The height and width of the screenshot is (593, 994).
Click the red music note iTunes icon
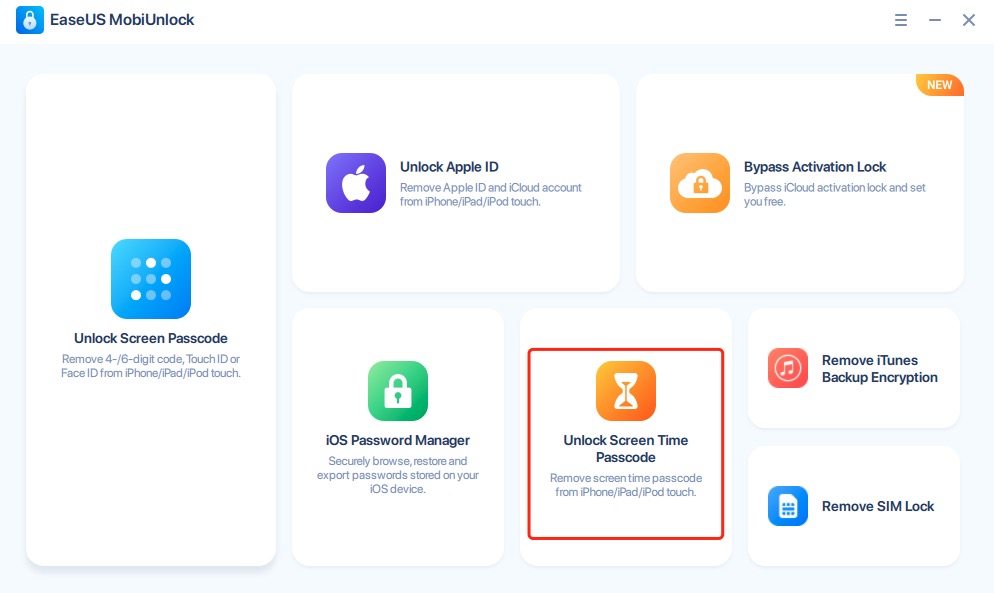click(788, 368)
